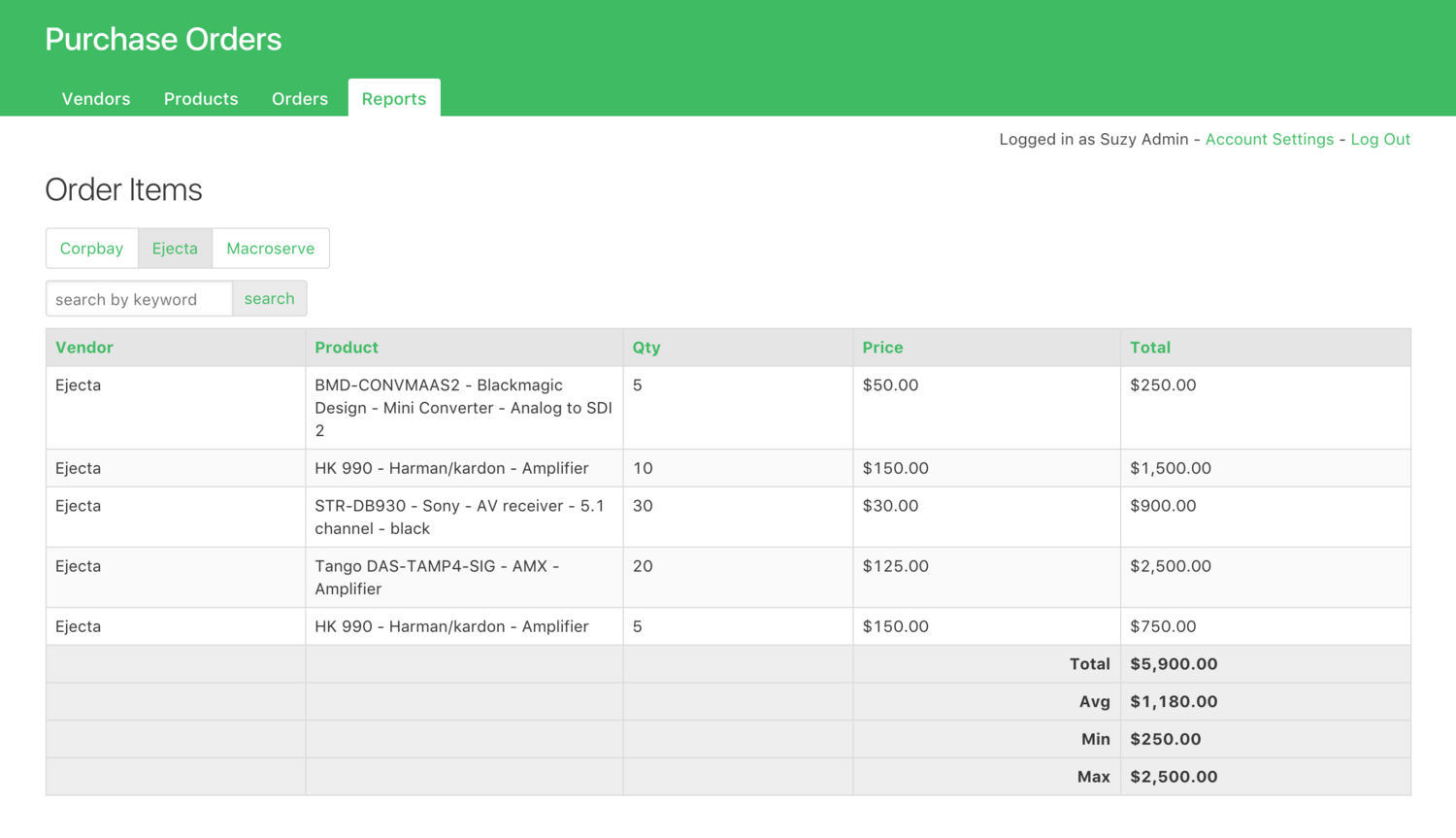Click the $125.00 price cell
The width and height of the screenshot is (1456, 838).
pyautogui.click(x=986, y=578)
